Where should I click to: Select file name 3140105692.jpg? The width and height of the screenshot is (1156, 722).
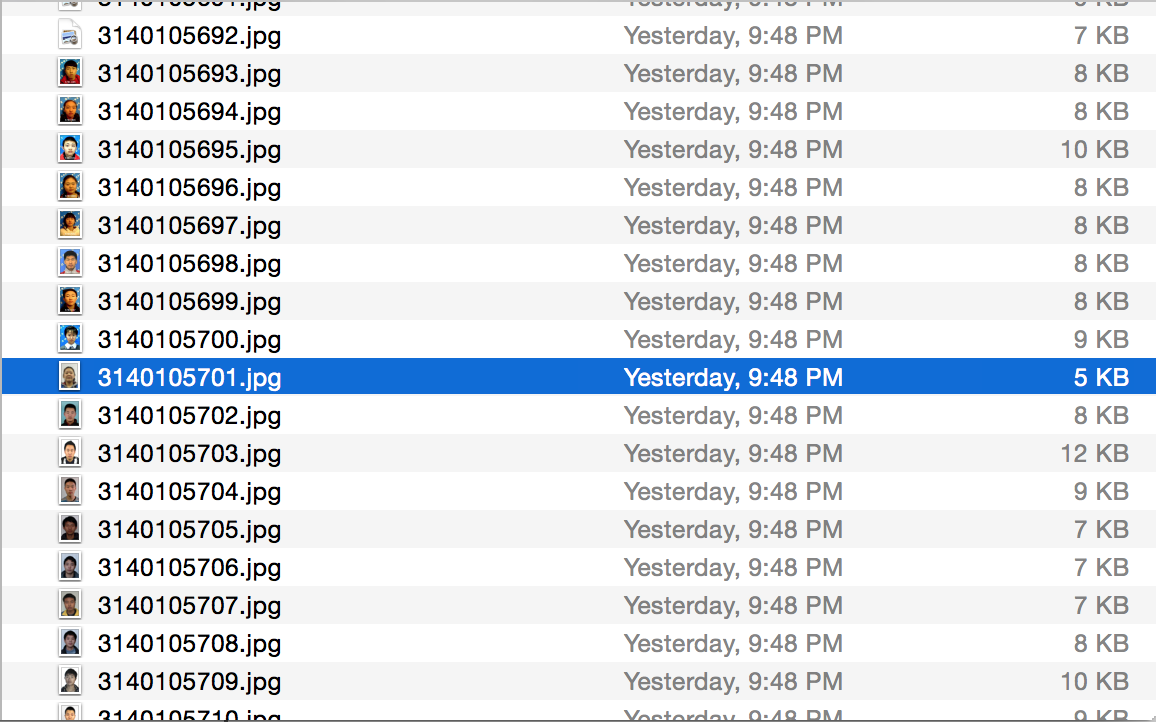189,36
